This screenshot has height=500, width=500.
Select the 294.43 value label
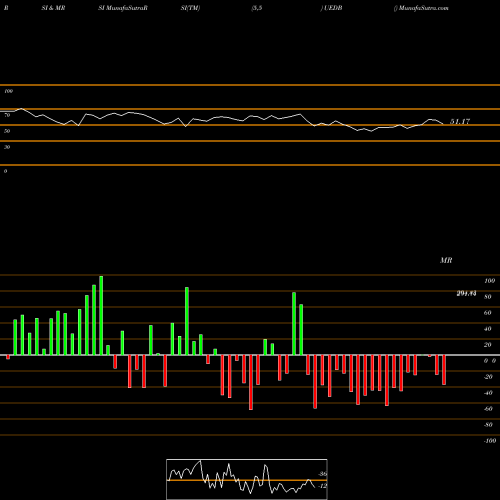466,293
